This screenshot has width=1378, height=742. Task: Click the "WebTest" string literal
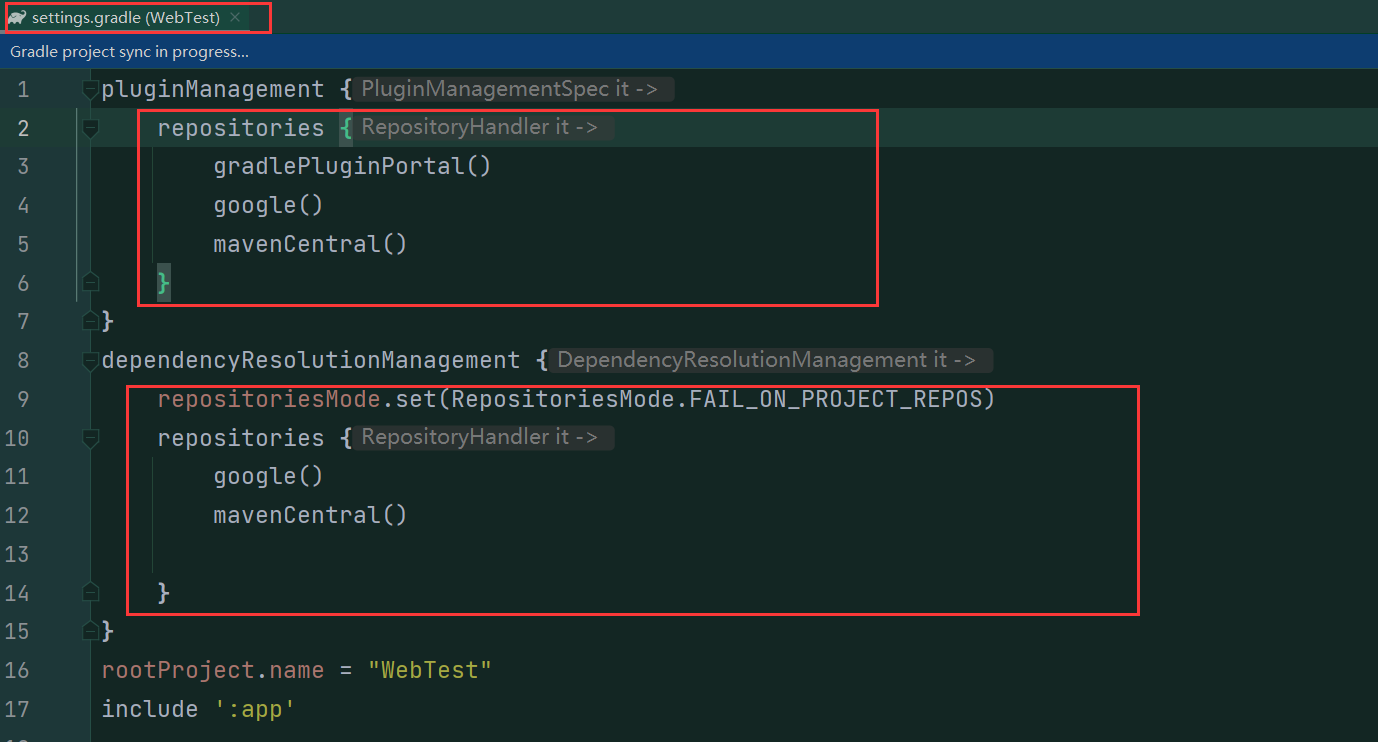pos(430,670)
